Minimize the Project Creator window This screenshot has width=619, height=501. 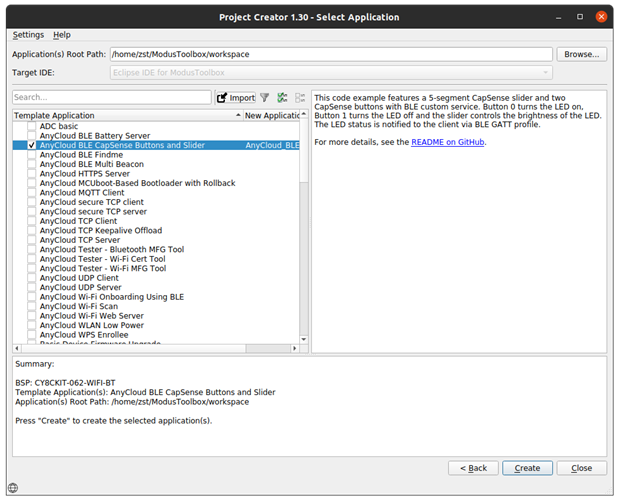point(559,17)
